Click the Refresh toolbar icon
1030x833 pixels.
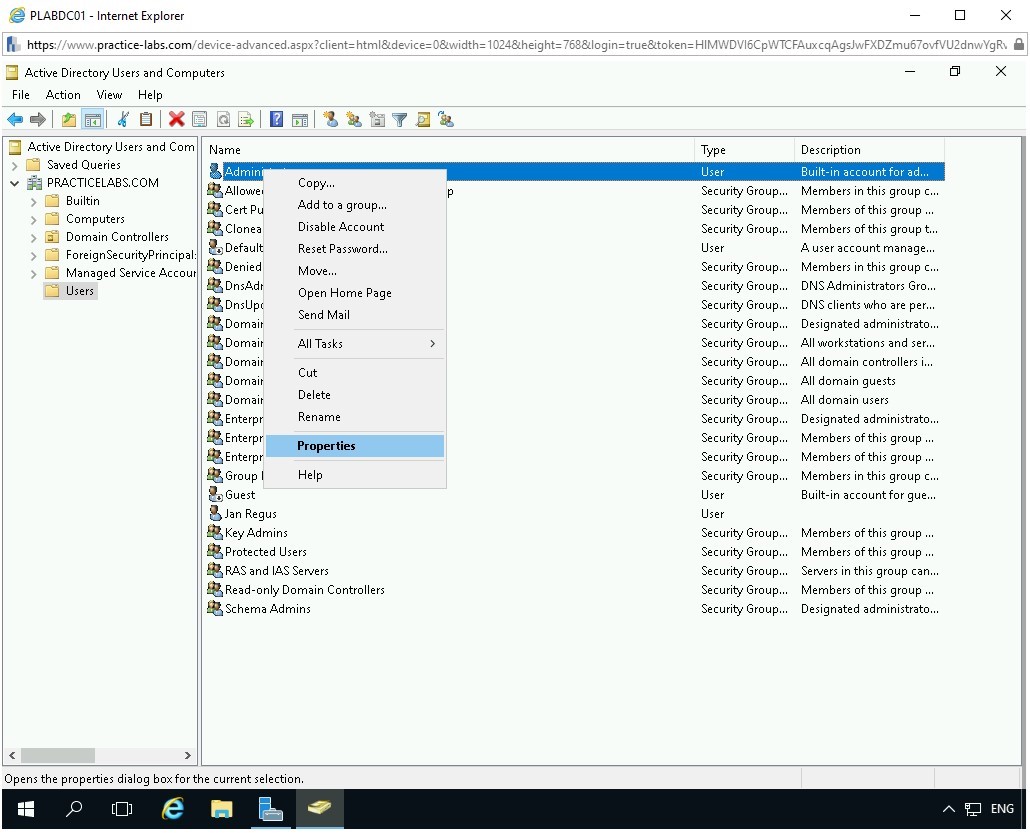(x=223, y=120)
